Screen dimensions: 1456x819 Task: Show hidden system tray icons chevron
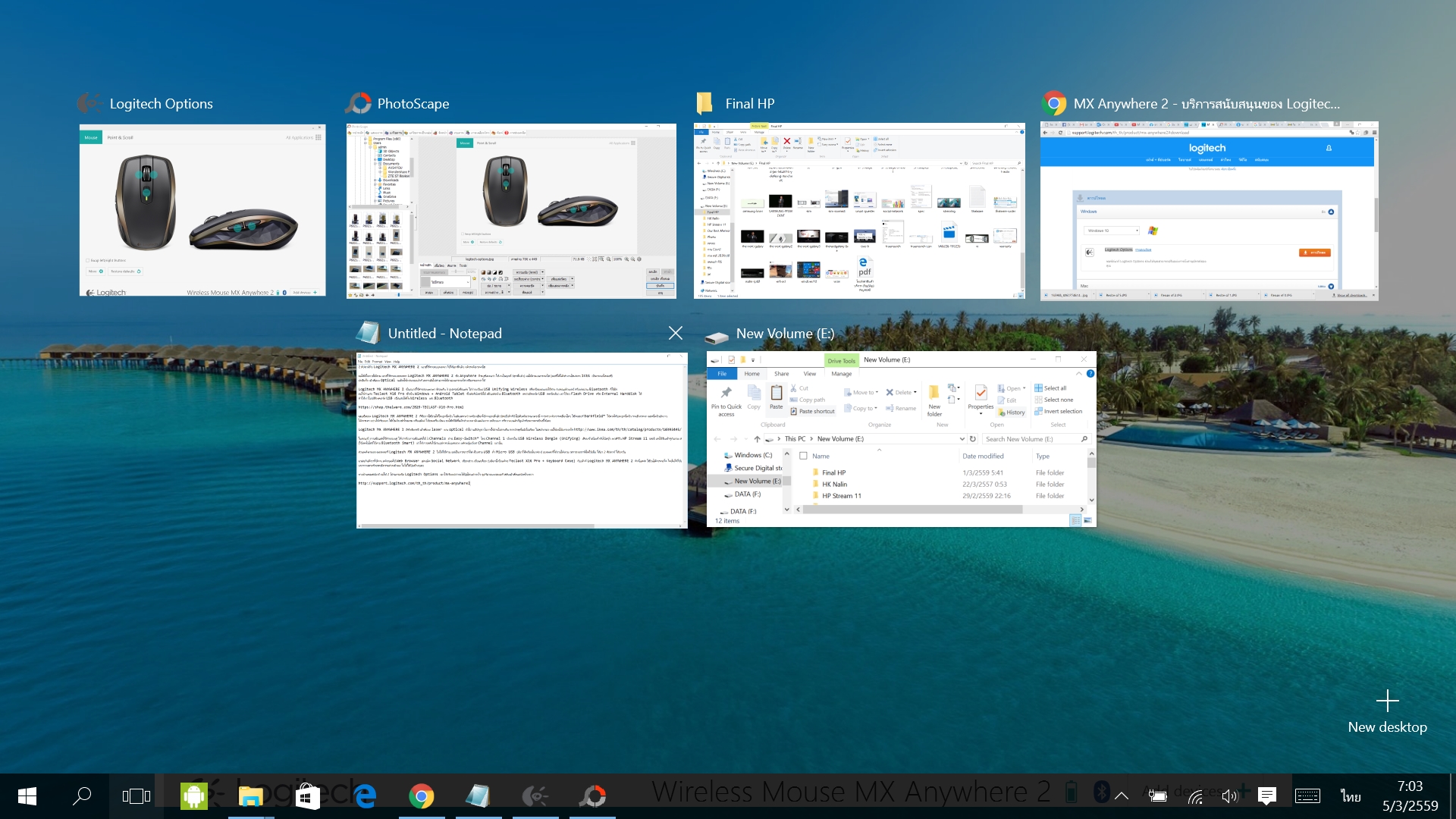(x=1122, y=795)
